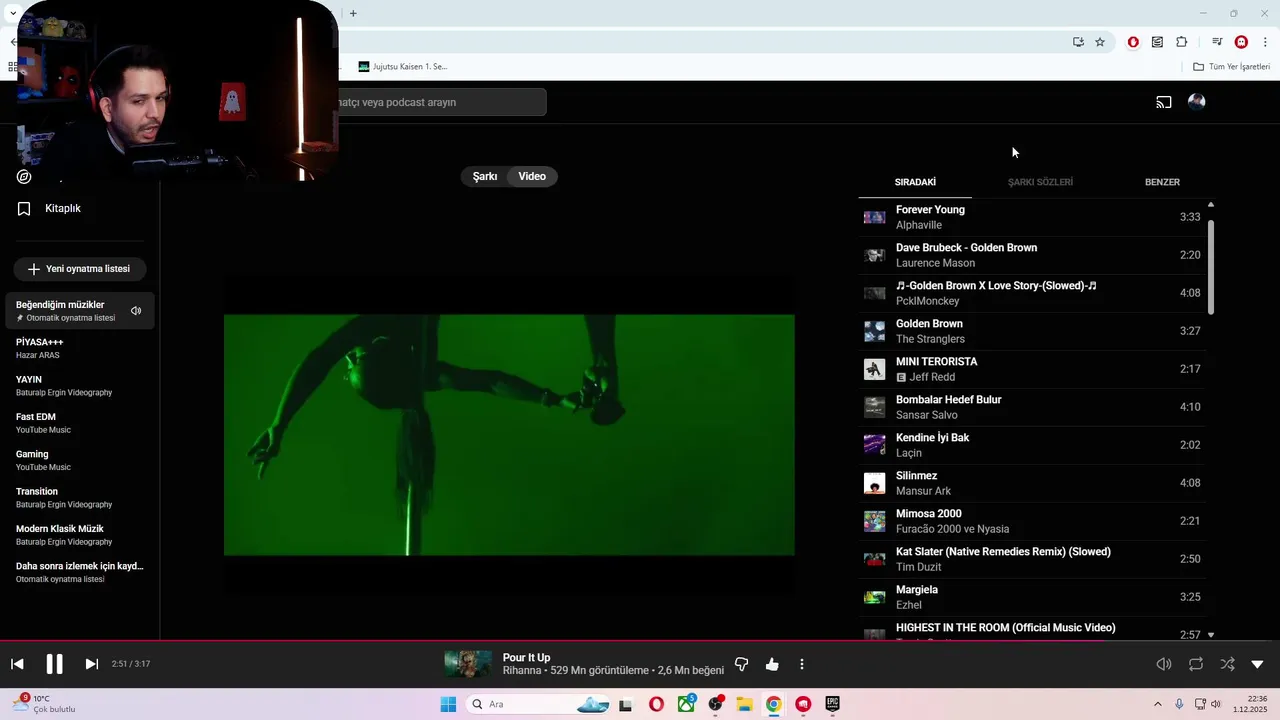Select Silinmez by Mansur Ark

click(1032, 483)
